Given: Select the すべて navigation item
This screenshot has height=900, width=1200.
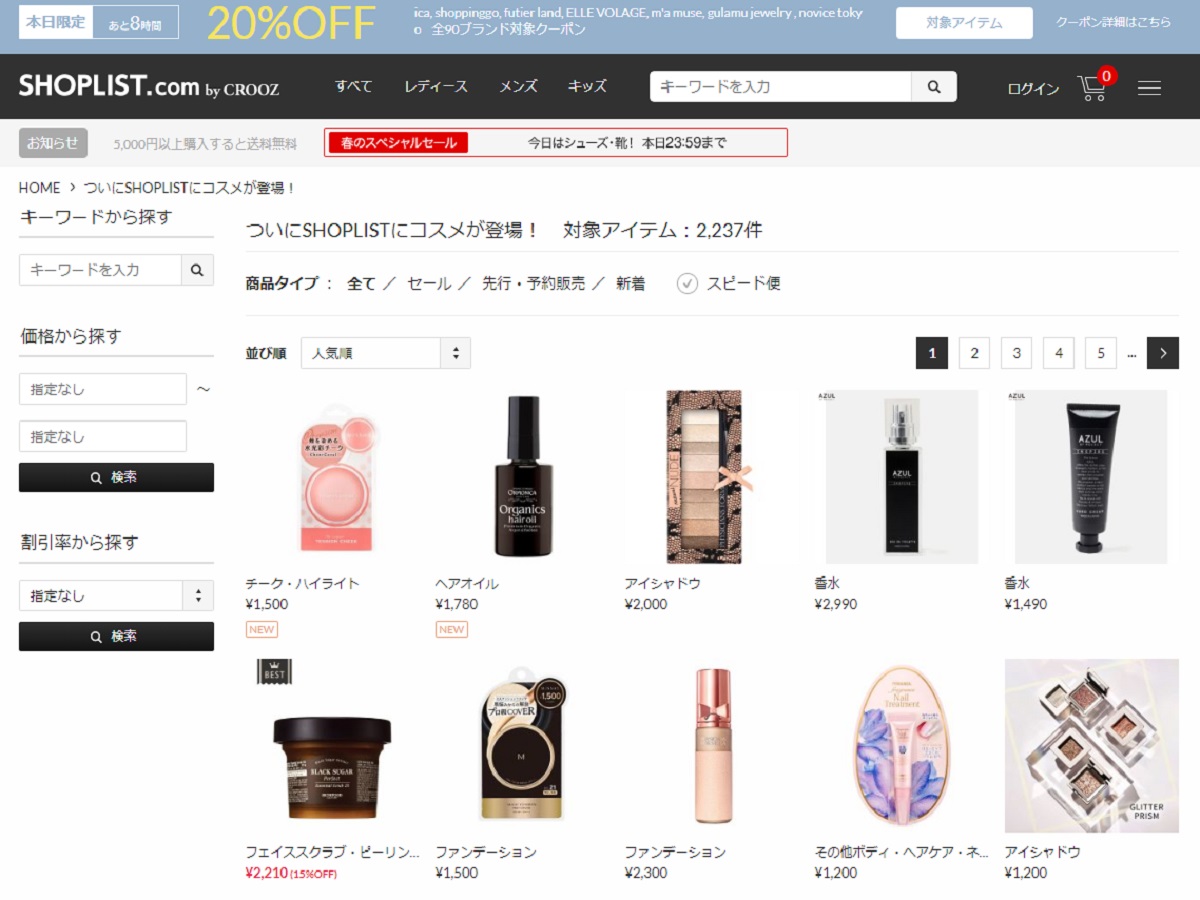Looking at the screenshot, I should click(353, 87).
